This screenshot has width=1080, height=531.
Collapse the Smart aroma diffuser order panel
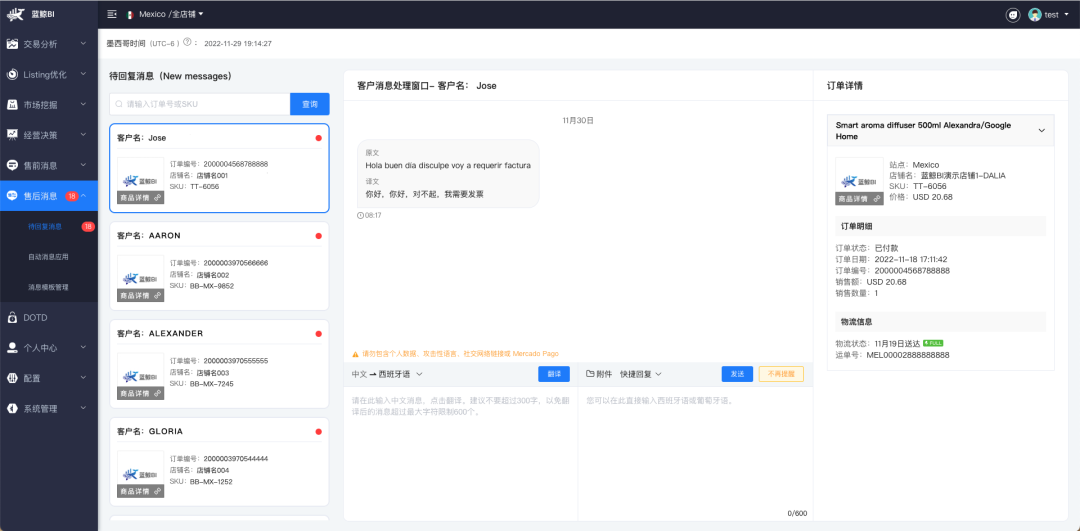[x=1041, y=130]
